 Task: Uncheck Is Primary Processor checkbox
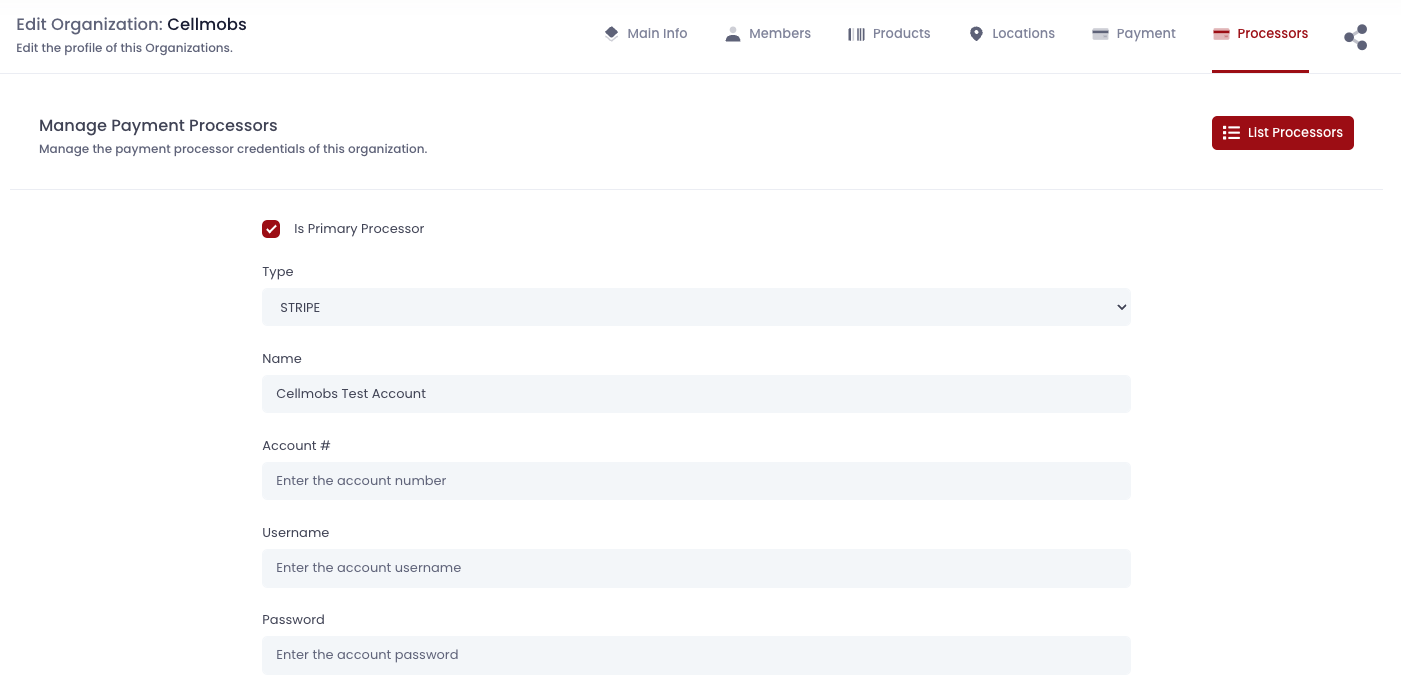[x=271, y=229]
